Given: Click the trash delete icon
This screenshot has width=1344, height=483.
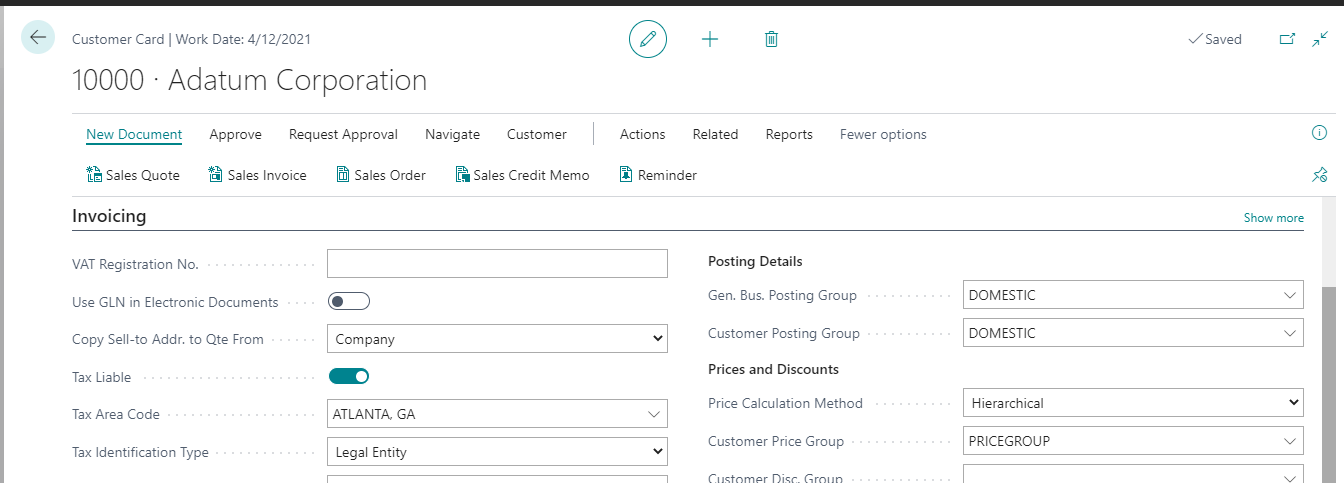Looking at the screenshot, I should click(x=771, y=39).
